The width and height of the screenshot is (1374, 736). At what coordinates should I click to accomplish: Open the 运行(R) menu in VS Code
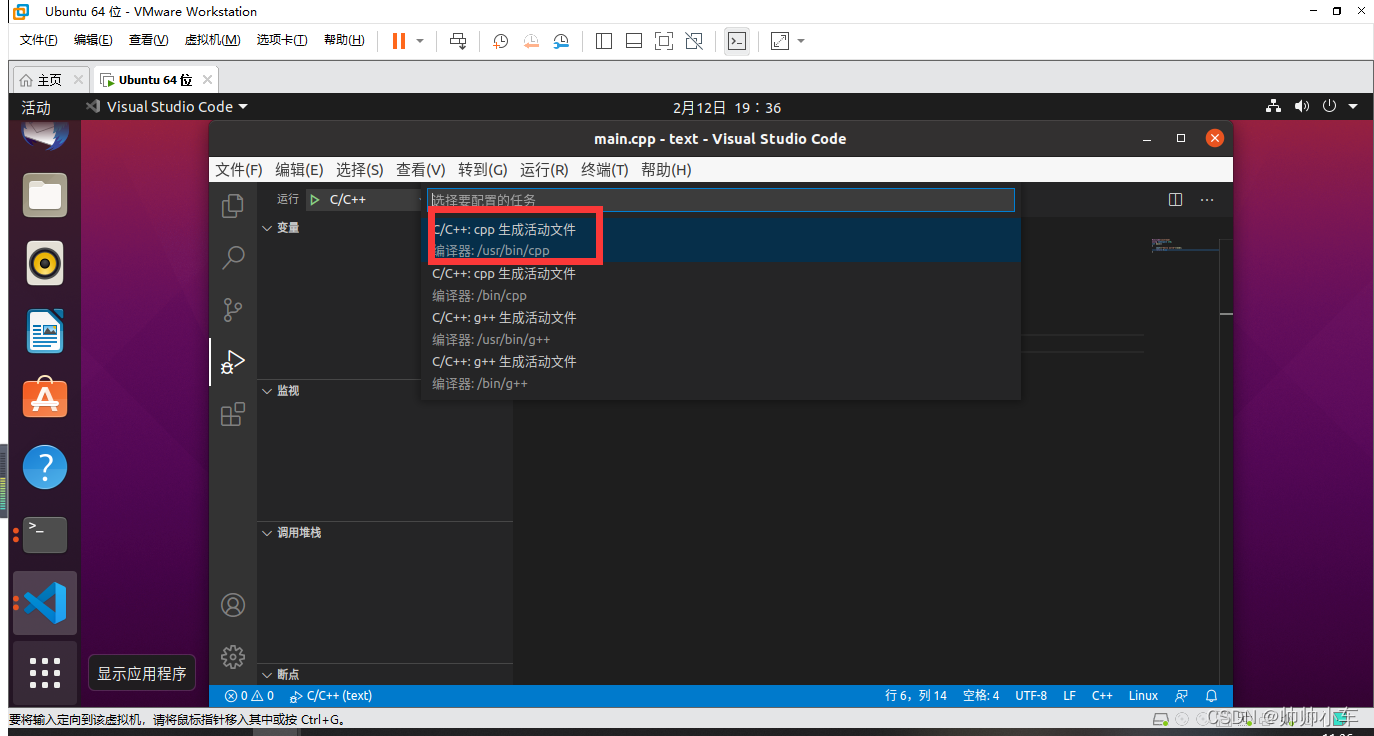(x=544, y=170)
